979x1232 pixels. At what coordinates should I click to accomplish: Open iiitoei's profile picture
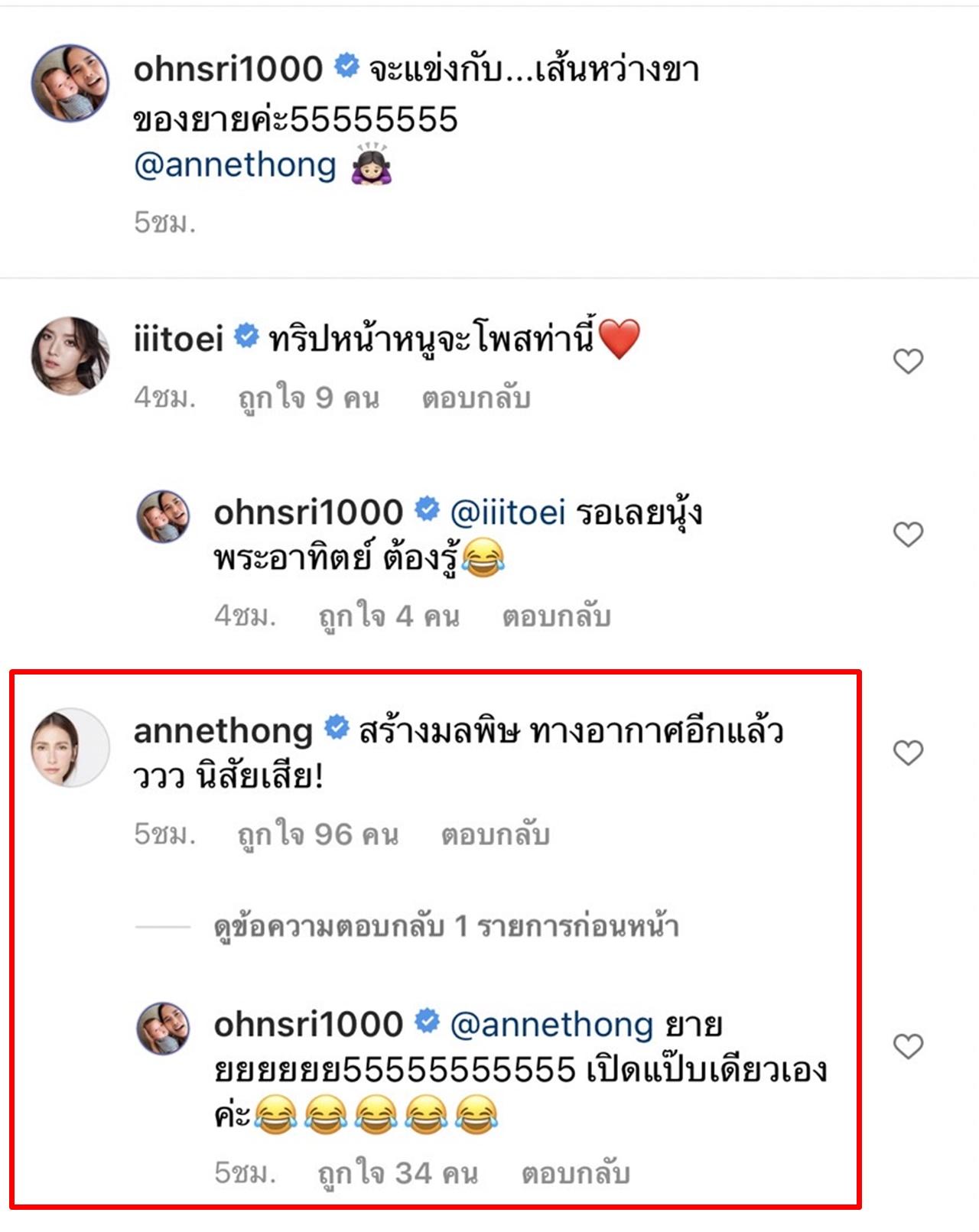click(70, 356)
